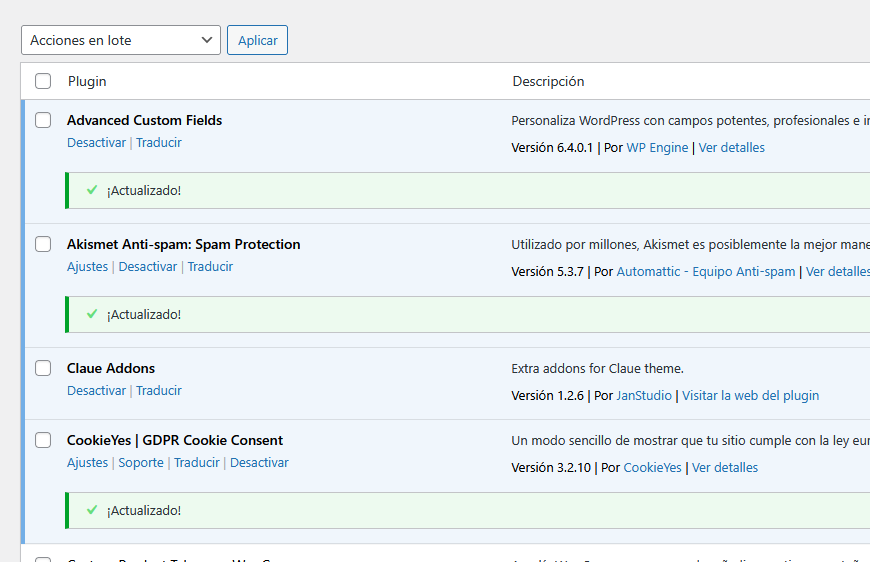870x562 pixels.
Task: Click the CookieYes | GDPR Cookie Consent name
Action: pyautogui.click(x=175, y=441)
